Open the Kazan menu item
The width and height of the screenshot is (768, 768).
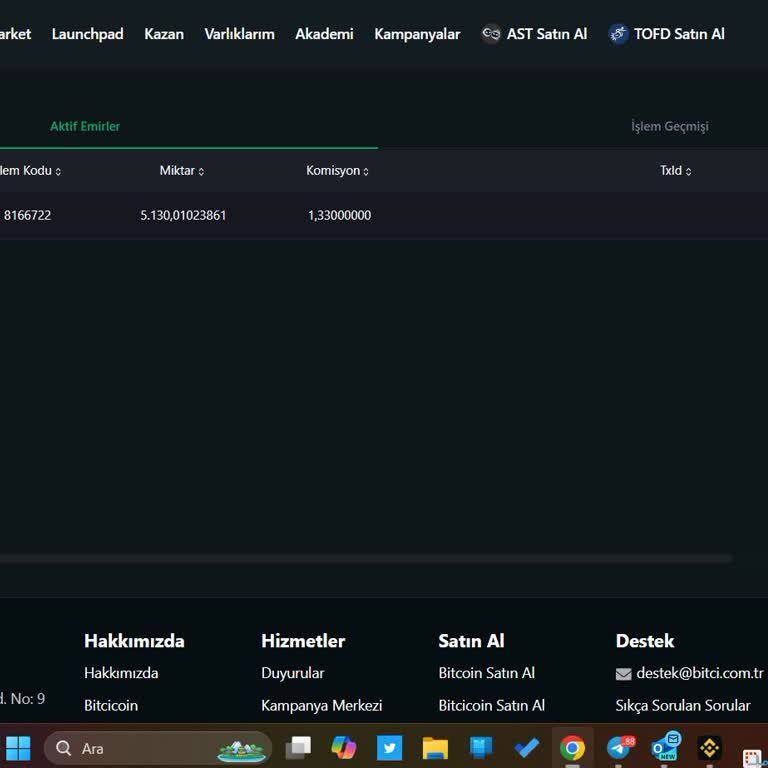[x=164, y=34]
